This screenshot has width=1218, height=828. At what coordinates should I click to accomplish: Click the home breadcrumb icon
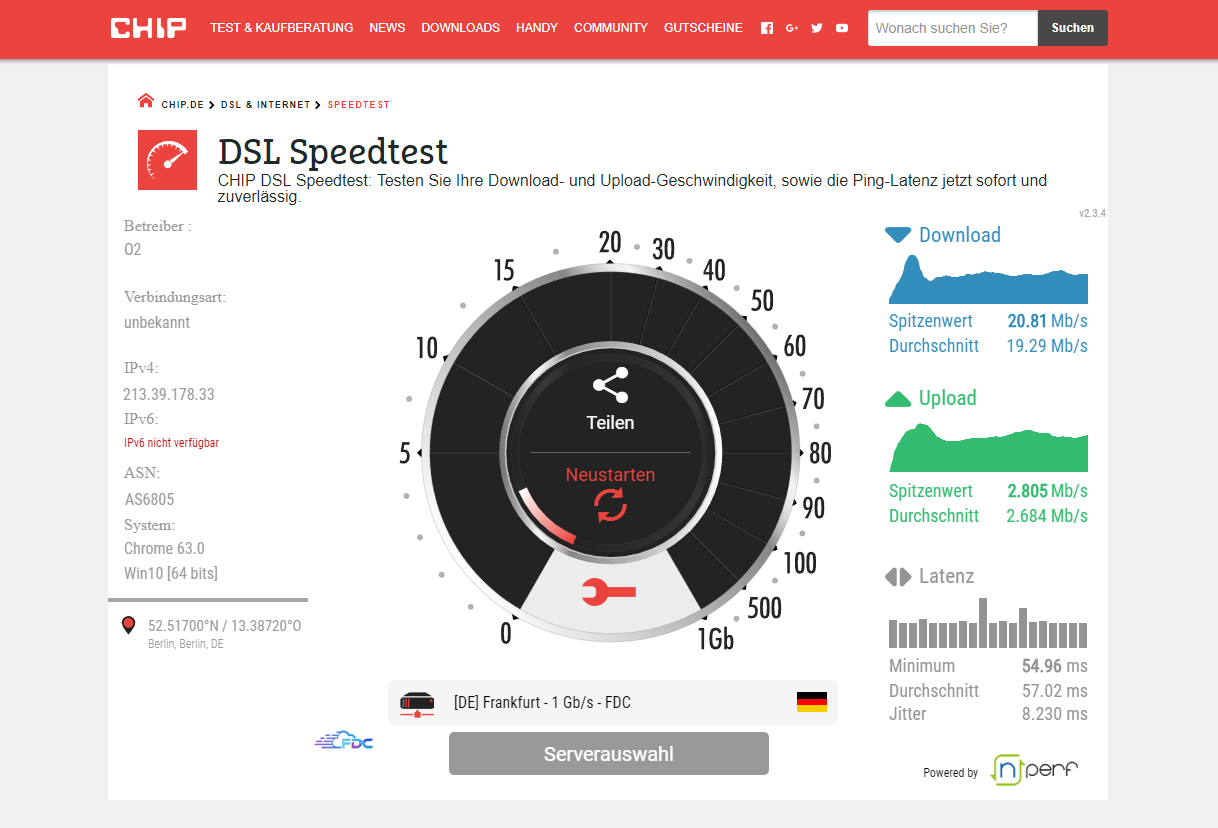tap(146, 101)
